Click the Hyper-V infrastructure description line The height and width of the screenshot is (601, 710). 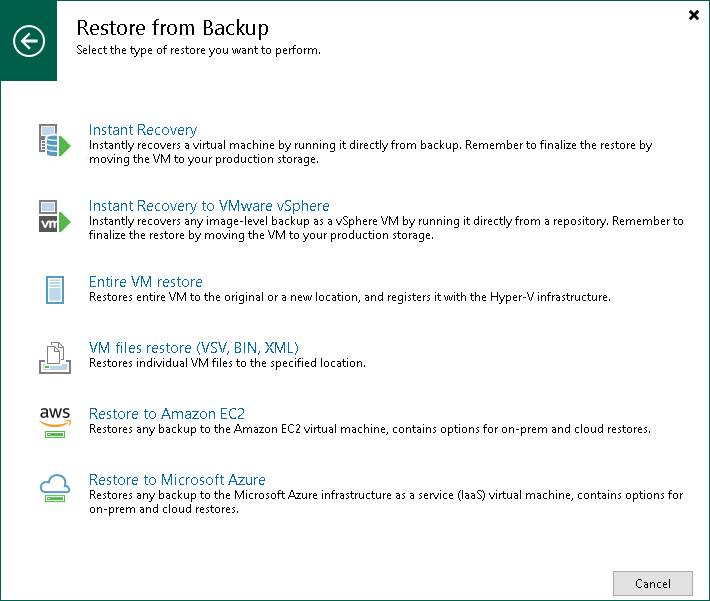click(x=350, y=297)
